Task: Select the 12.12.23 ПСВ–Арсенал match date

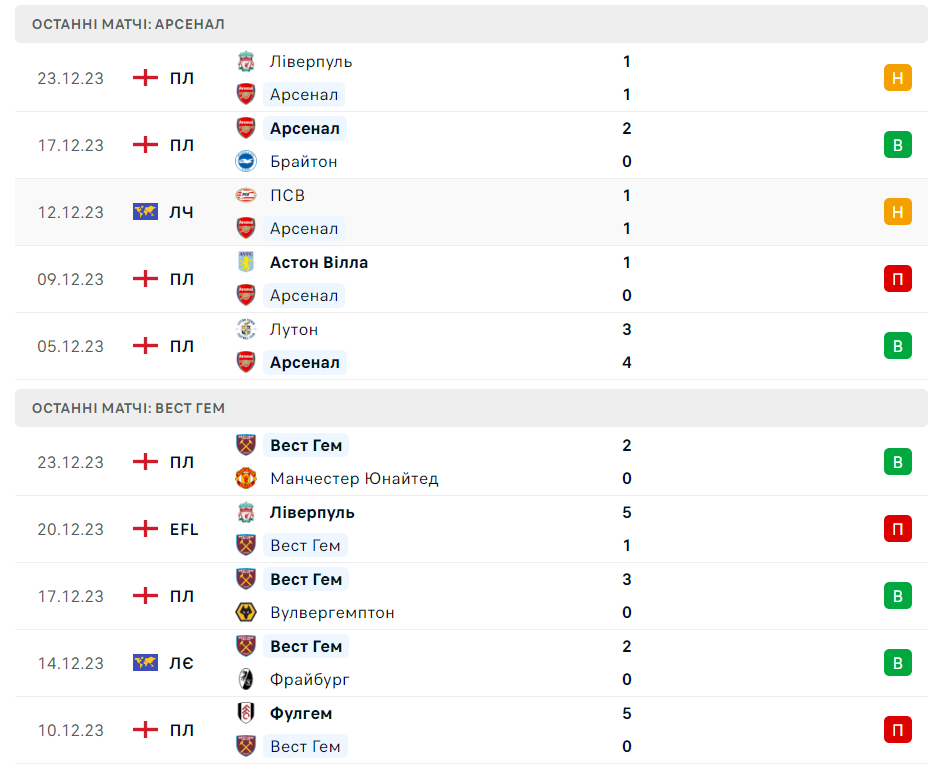Action: [71, 212]
